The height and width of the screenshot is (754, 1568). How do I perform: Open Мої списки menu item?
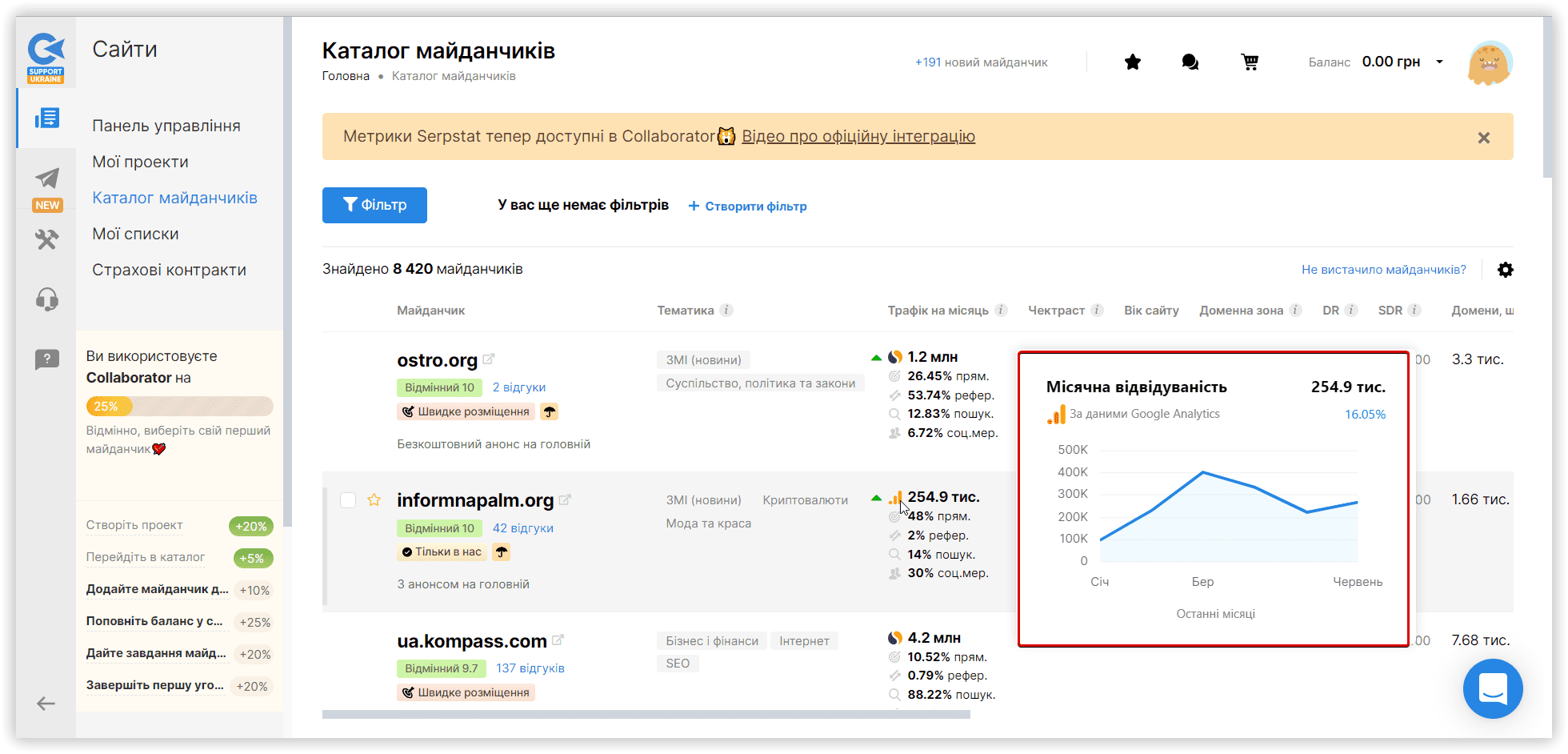pyautogui.click(x=135, y=234)
